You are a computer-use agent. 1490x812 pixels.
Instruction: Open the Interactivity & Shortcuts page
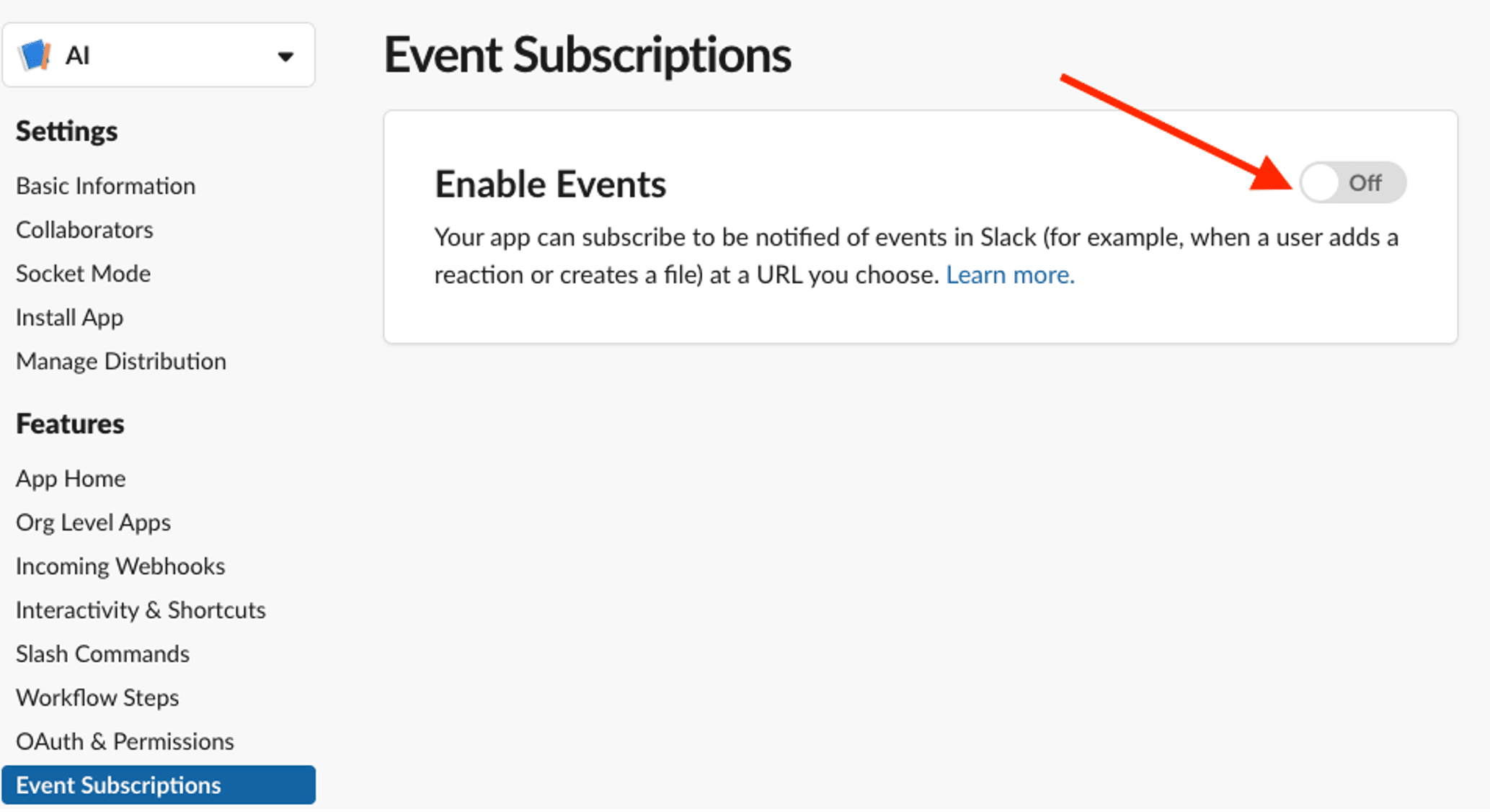pos(140,610)
